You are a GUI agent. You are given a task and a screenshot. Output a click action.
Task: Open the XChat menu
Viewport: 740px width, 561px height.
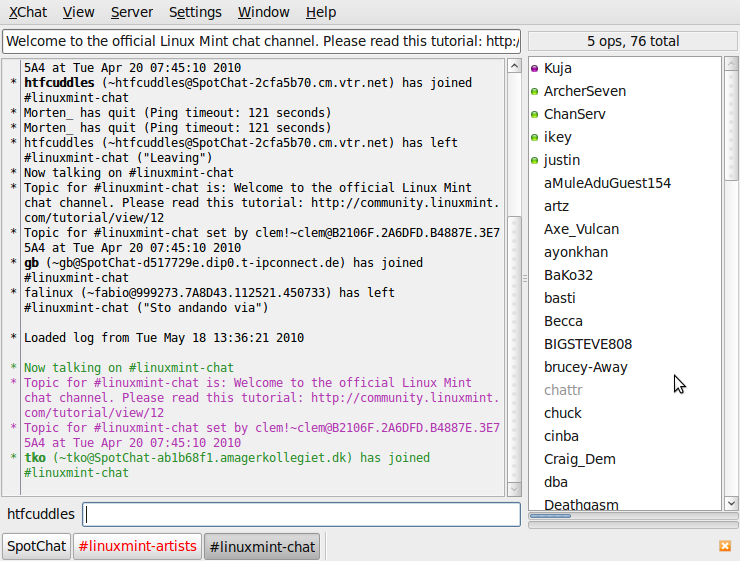click(x=28, y=12)
